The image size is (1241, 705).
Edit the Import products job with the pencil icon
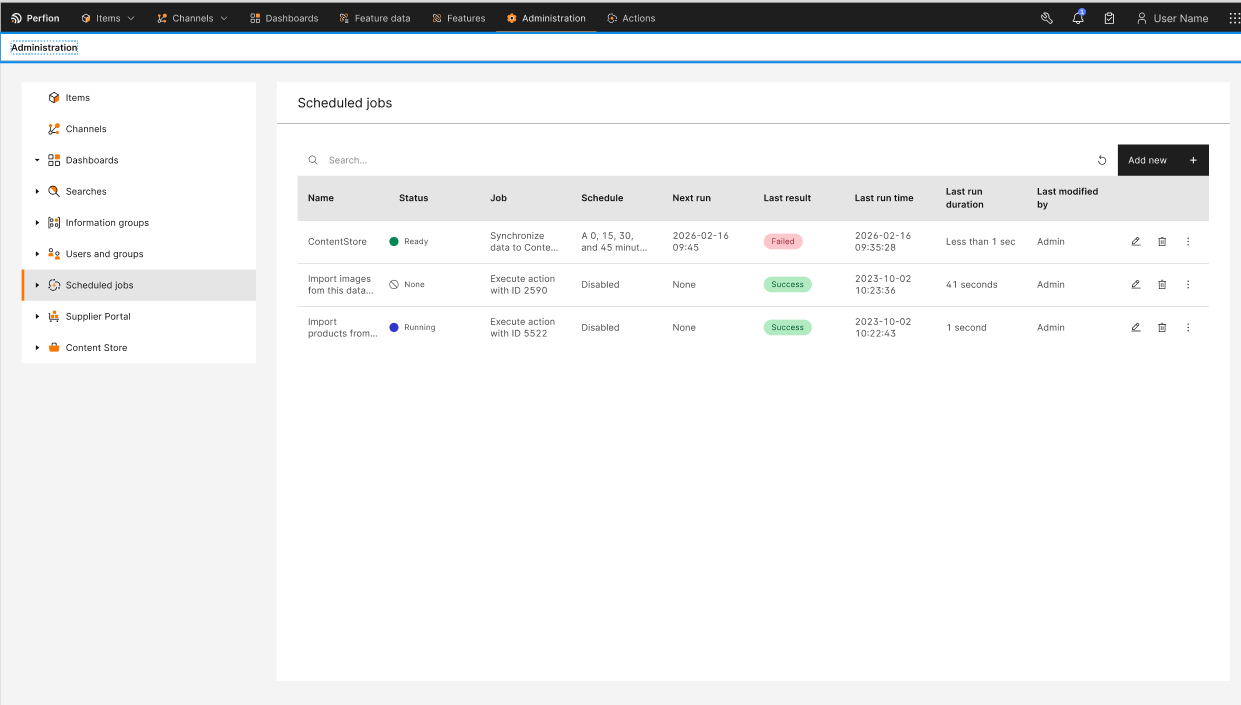pyautogui.click(x=1136, y=327)
